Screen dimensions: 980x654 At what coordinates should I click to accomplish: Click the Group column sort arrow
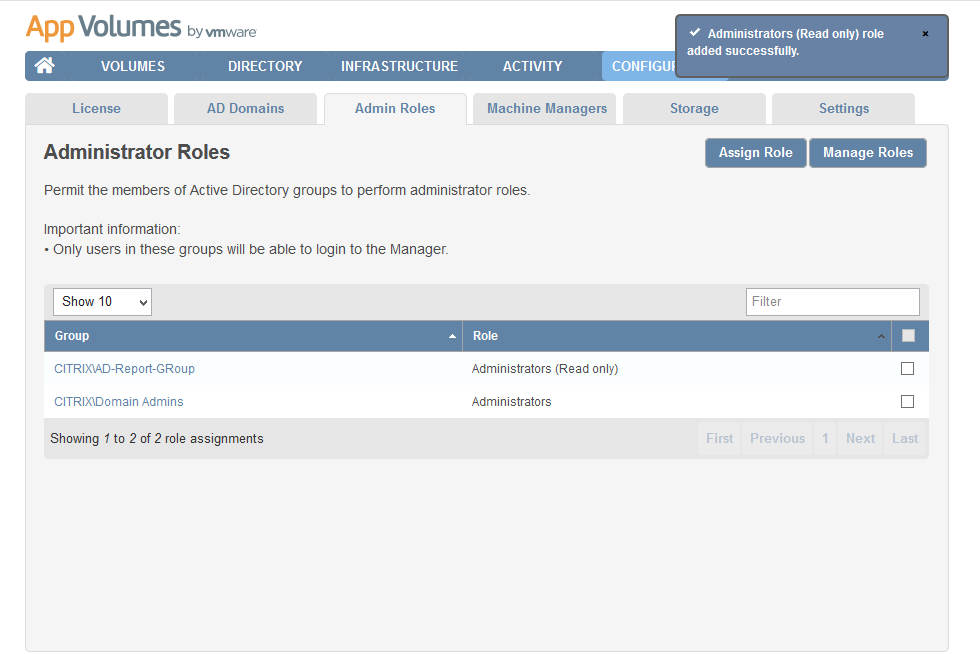pos(452,336)
